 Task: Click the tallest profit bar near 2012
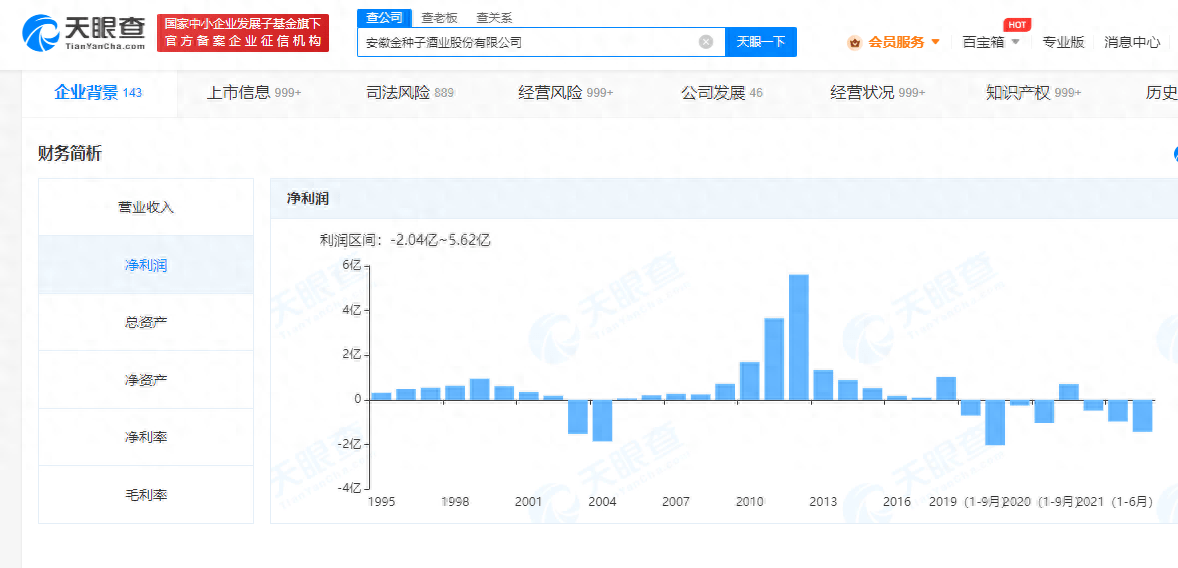798,336
